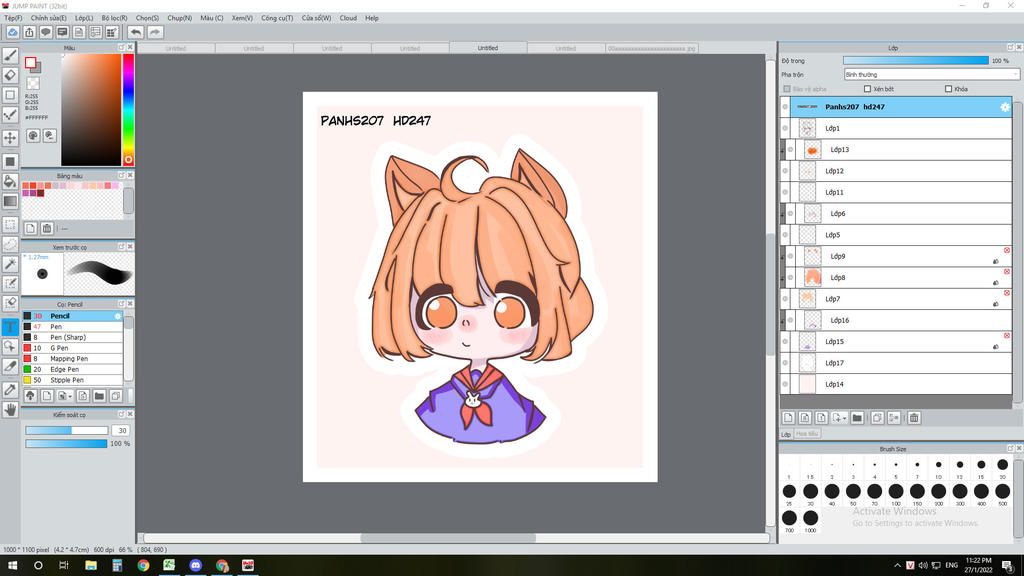Screen dimensions: 1024x576
Task: Toggle visibility of Lớp11 layer
Action: pyautogui.click(x=785, y=193)
